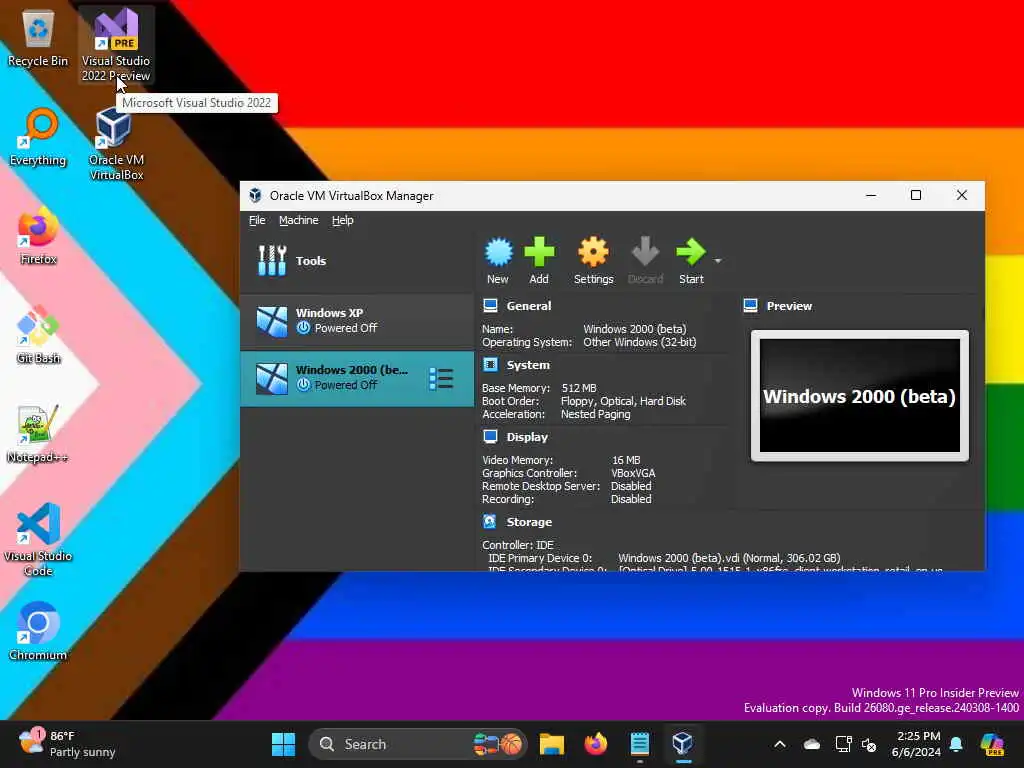Image resolution: width=1024 pixels, height=768 pixels.
Task: Select the Git Bash desktop shortcut
Action: (x=38, y=336)
